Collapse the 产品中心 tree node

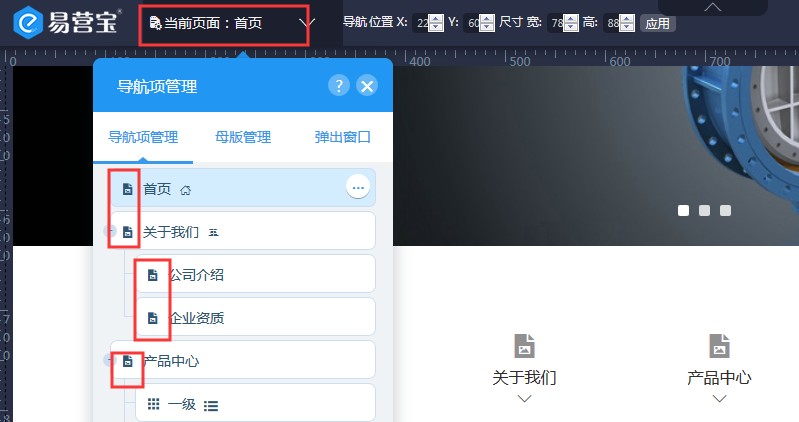coord(109,360)
